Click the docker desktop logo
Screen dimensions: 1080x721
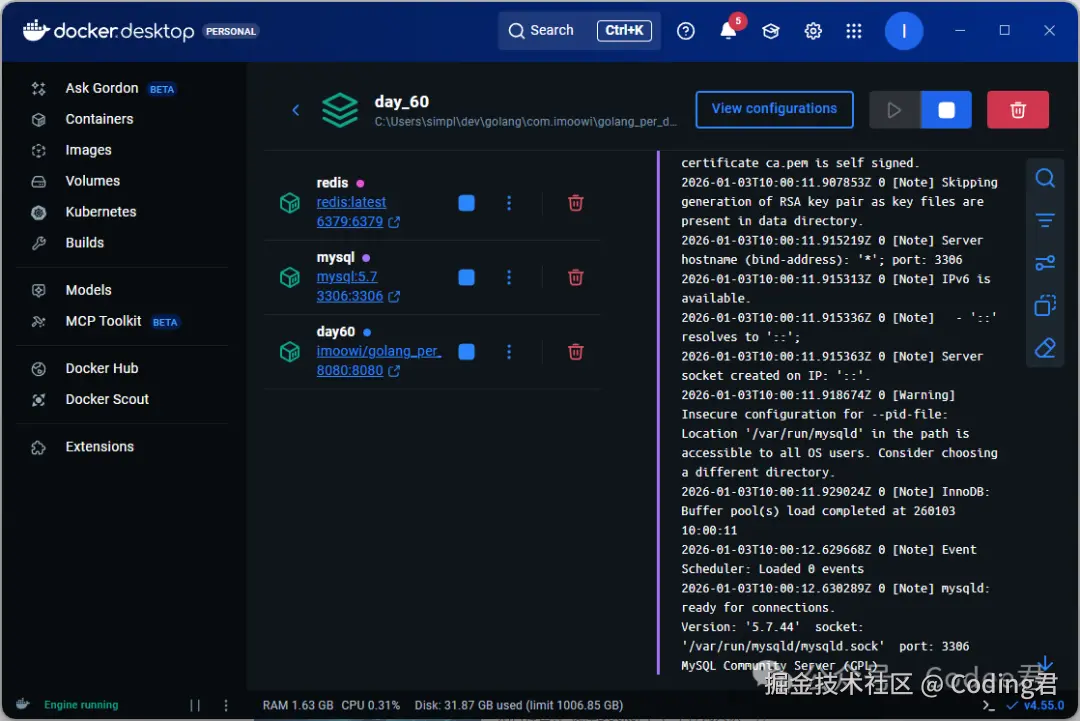coord(109,31)
